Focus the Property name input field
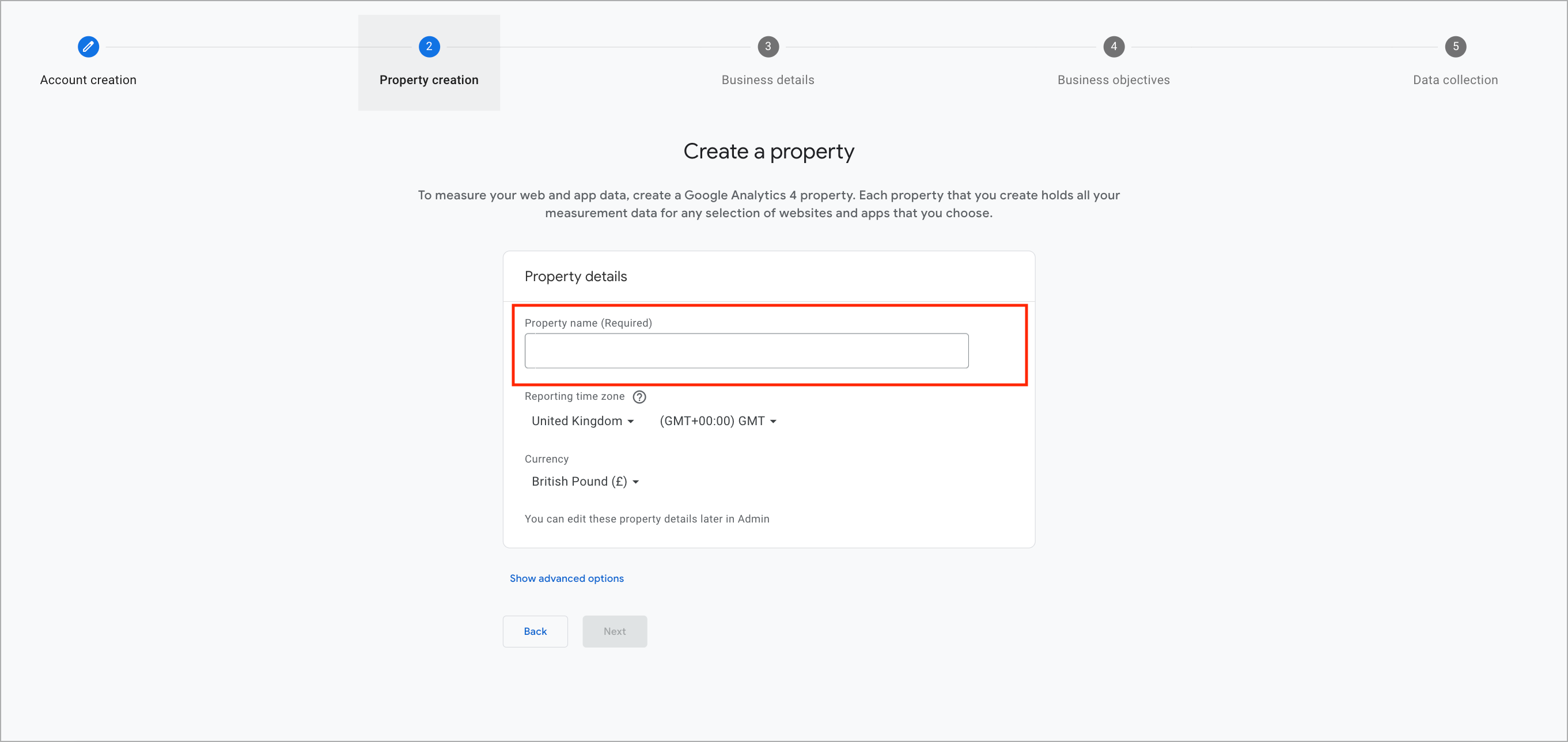This screenshot has height=742, width=1568. click(746, 351)
